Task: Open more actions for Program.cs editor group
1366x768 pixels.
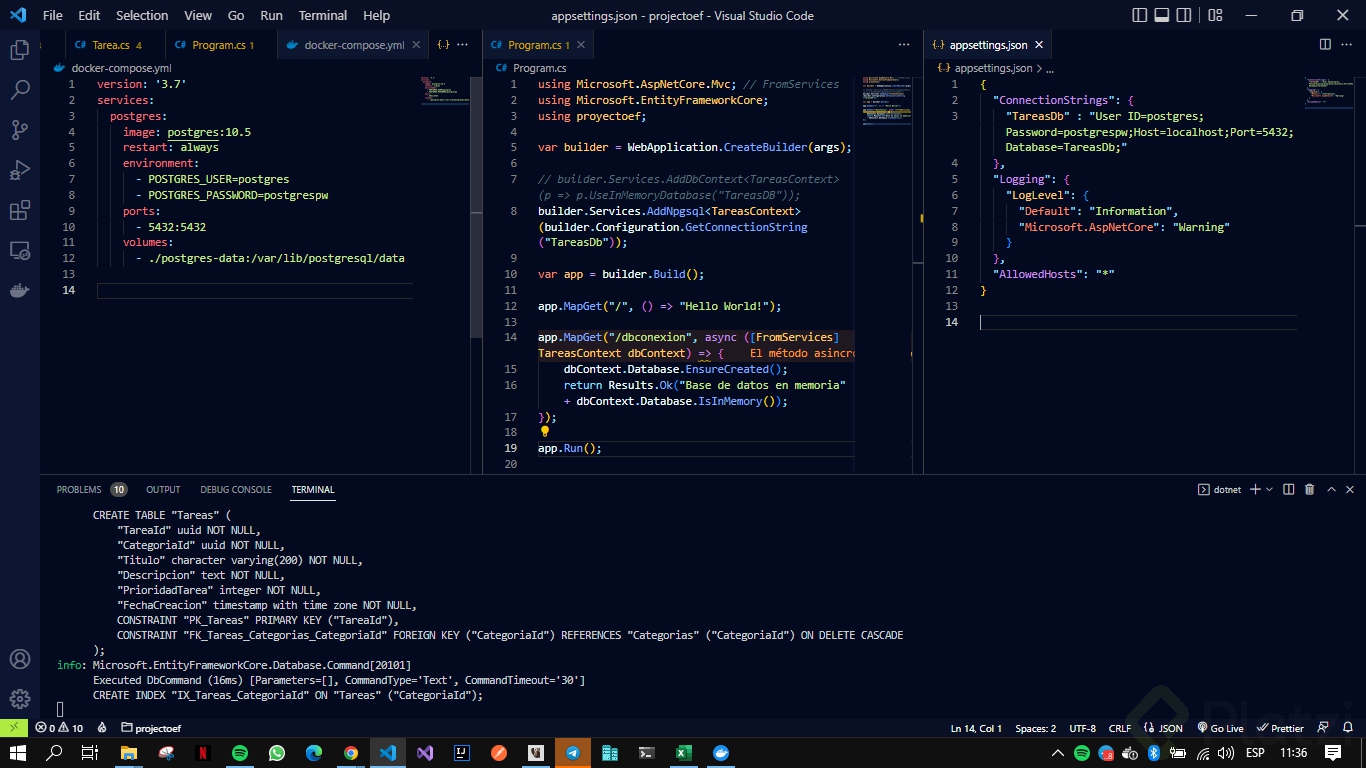Action: [904, 45]
